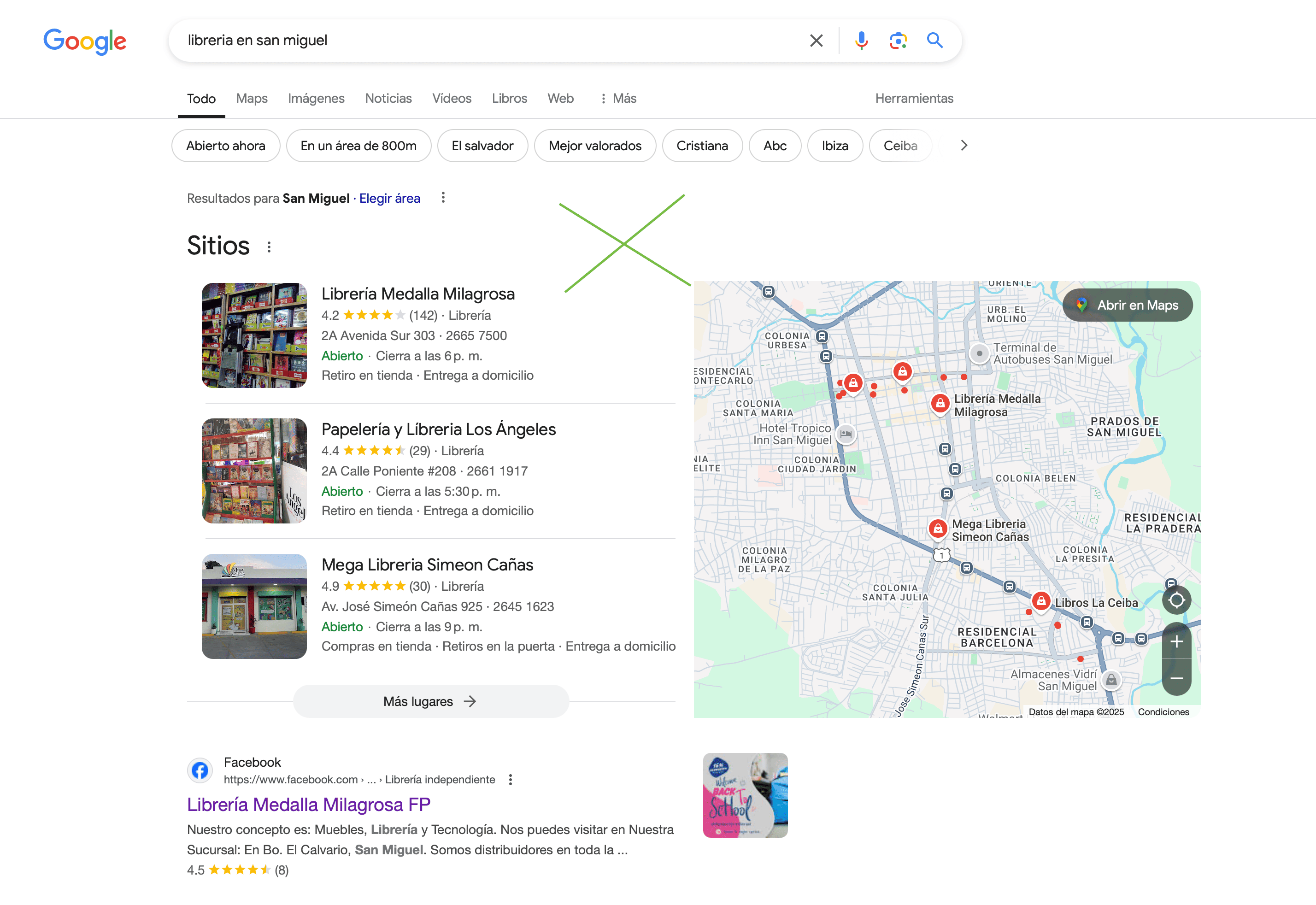Open the three-dot menu of Facebook result

510,780
